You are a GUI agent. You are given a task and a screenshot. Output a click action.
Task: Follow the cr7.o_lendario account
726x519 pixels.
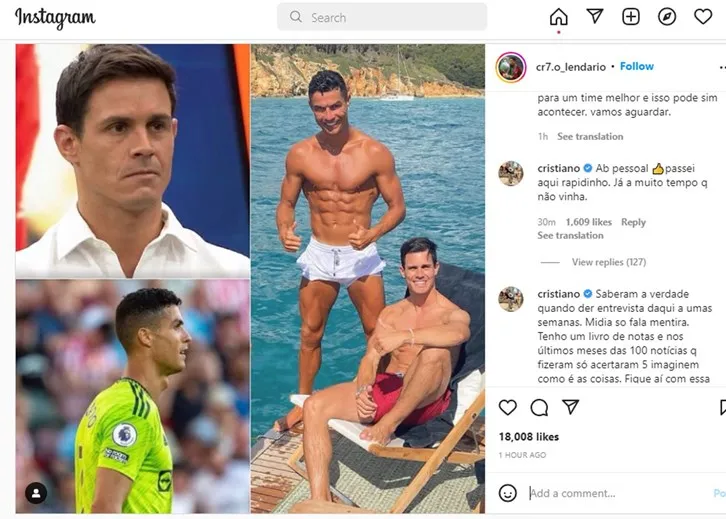(637, 66)
